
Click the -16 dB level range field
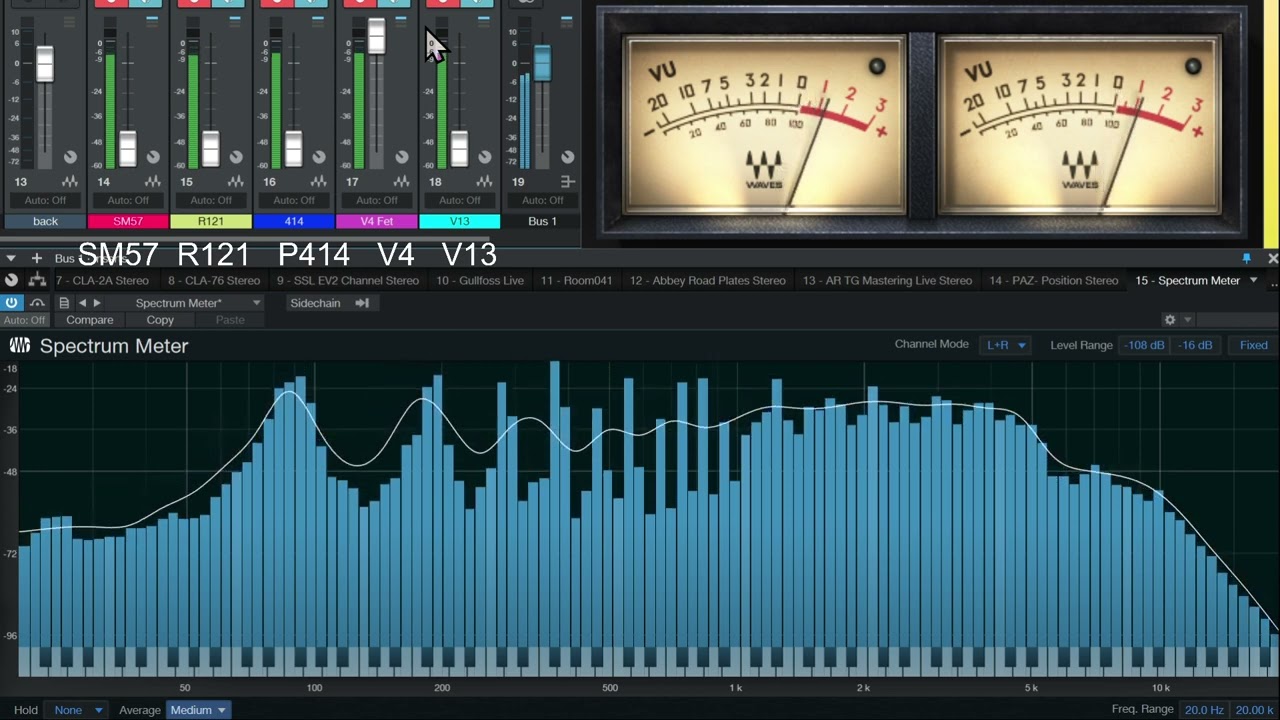(1195, 345)
